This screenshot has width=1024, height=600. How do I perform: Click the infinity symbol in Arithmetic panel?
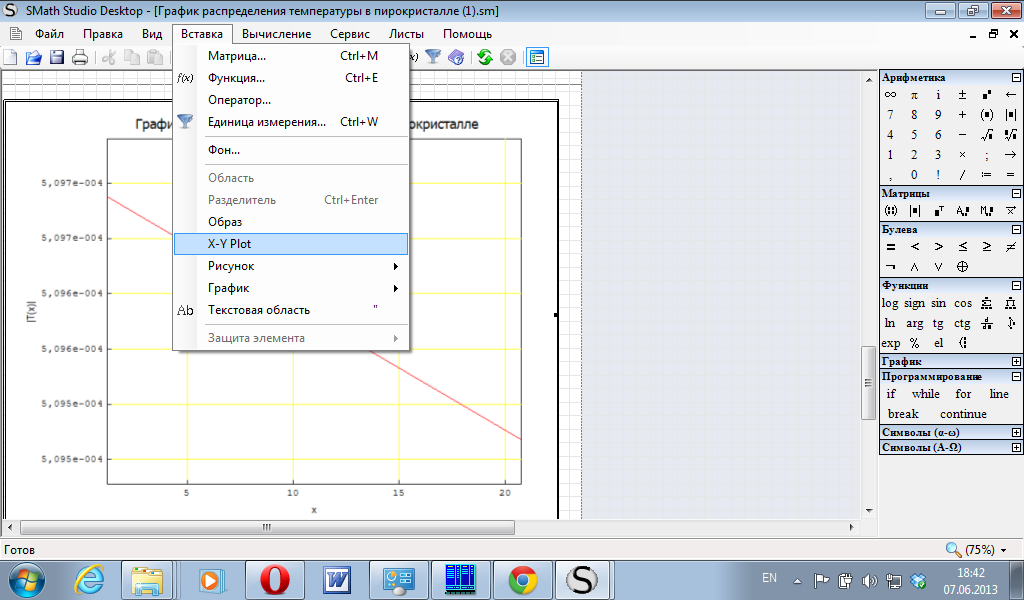(890, 95)
